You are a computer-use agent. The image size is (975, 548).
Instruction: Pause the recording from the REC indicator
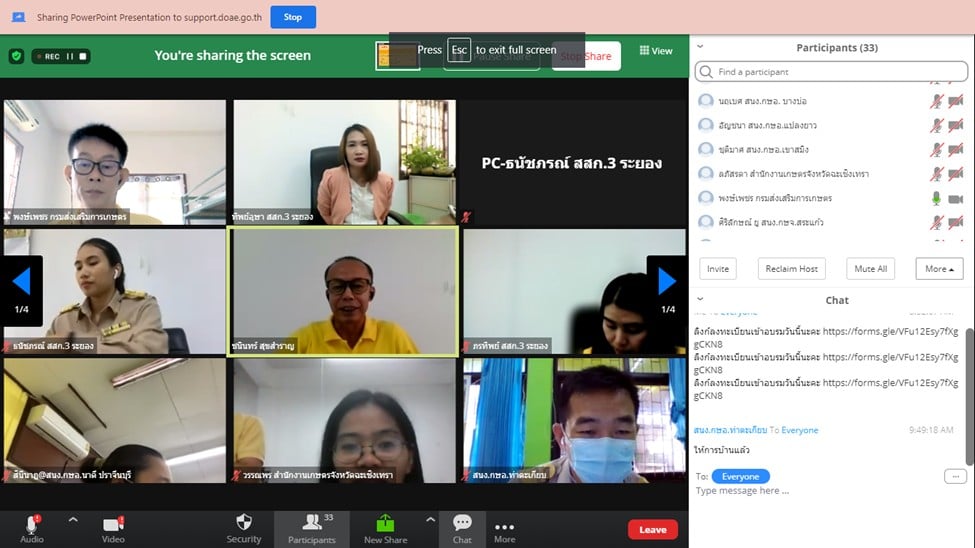pyautogui.click(x=70, y=56)
